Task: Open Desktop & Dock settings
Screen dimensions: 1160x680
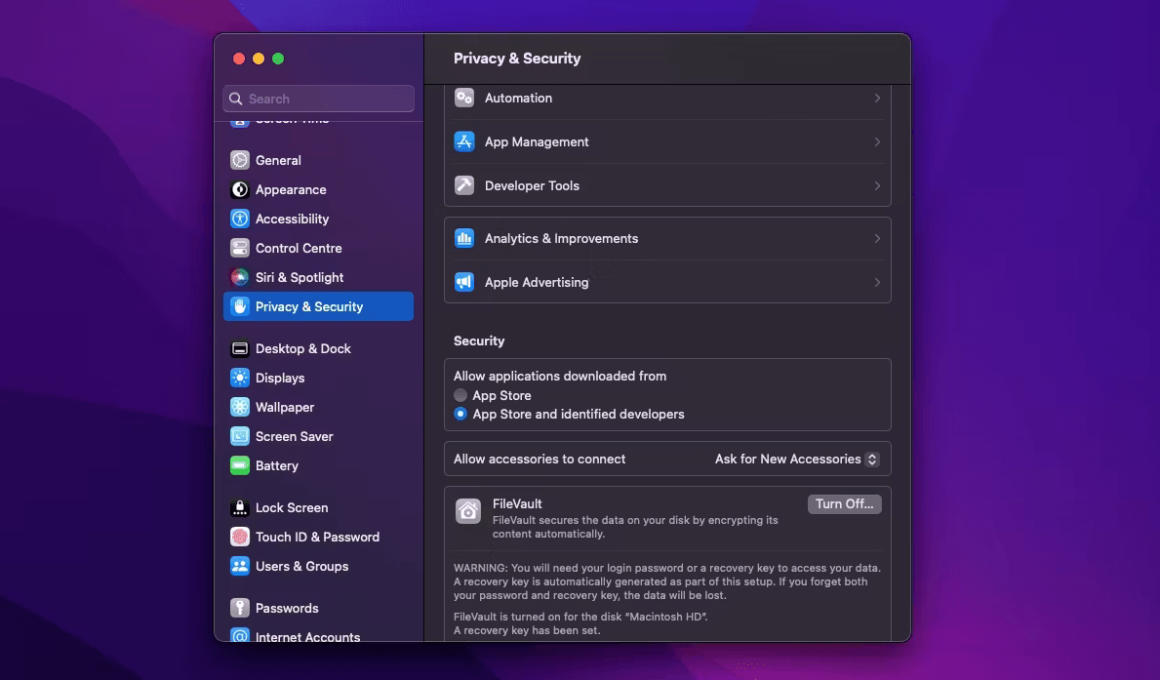Action: click(x=318, y=349)
